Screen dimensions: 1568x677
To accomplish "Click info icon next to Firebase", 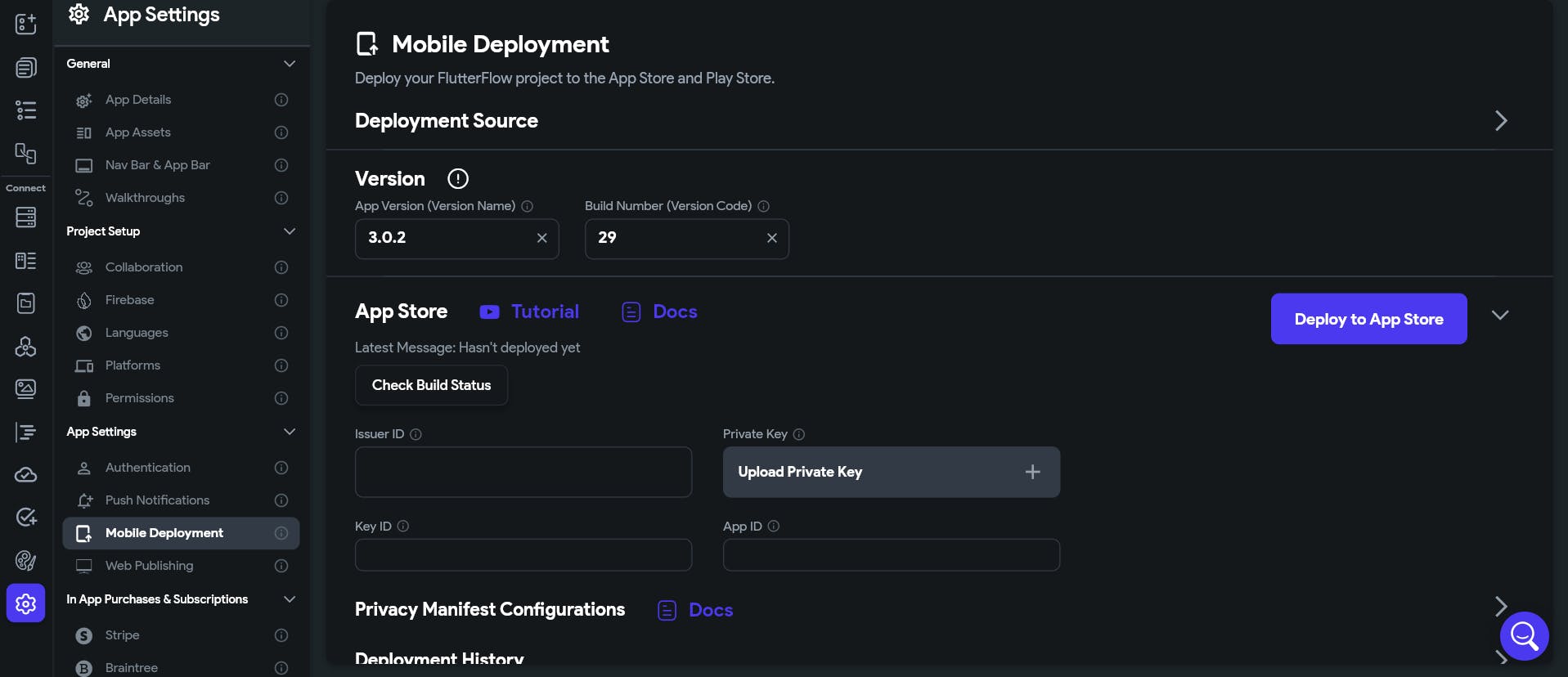I will 281,300.
